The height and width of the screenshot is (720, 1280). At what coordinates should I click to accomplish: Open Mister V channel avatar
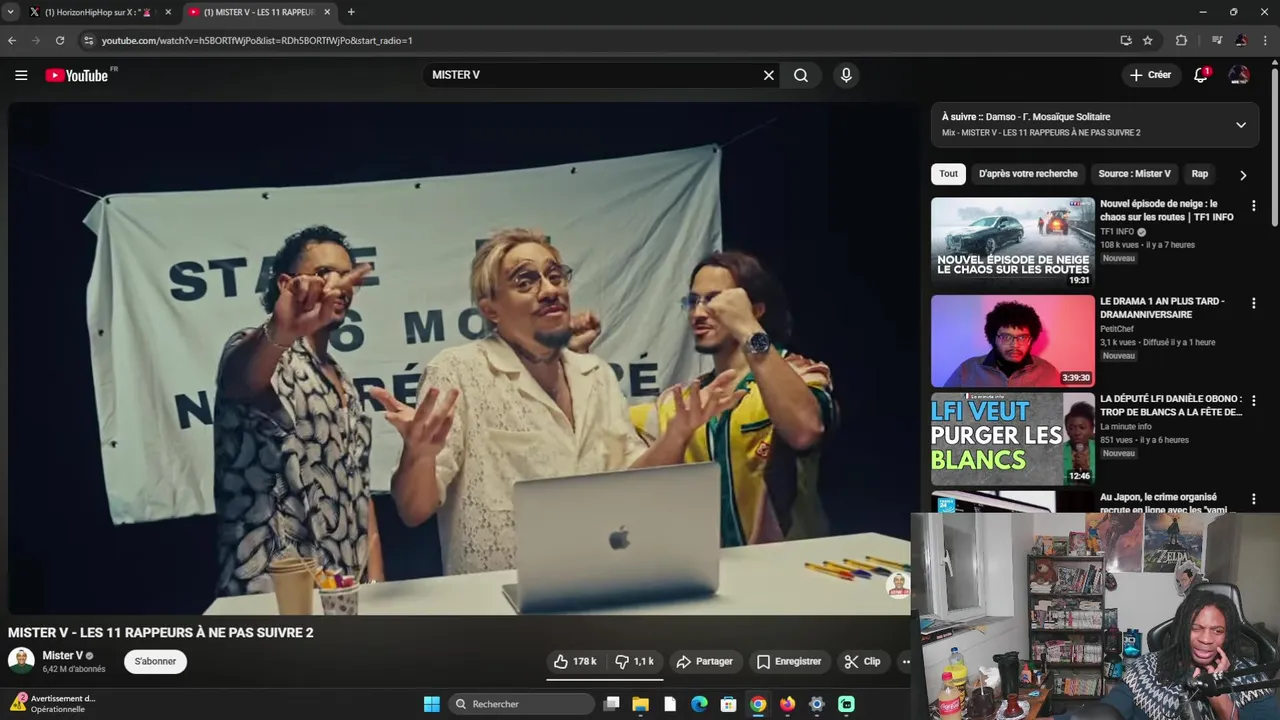click(x=21, y=661)
